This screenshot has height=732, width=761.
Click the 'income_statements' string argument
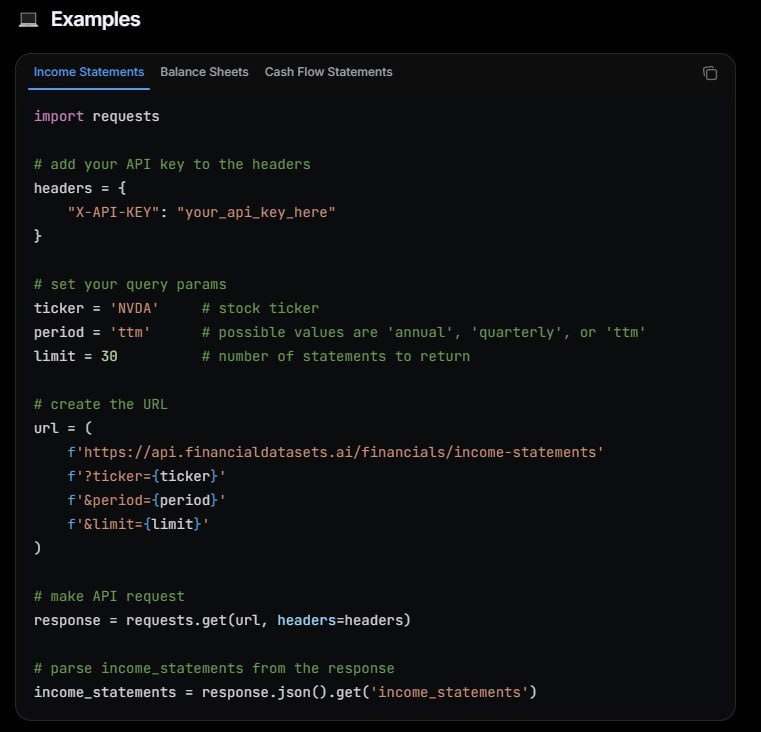pyautogui.click(x=449, y=692)
